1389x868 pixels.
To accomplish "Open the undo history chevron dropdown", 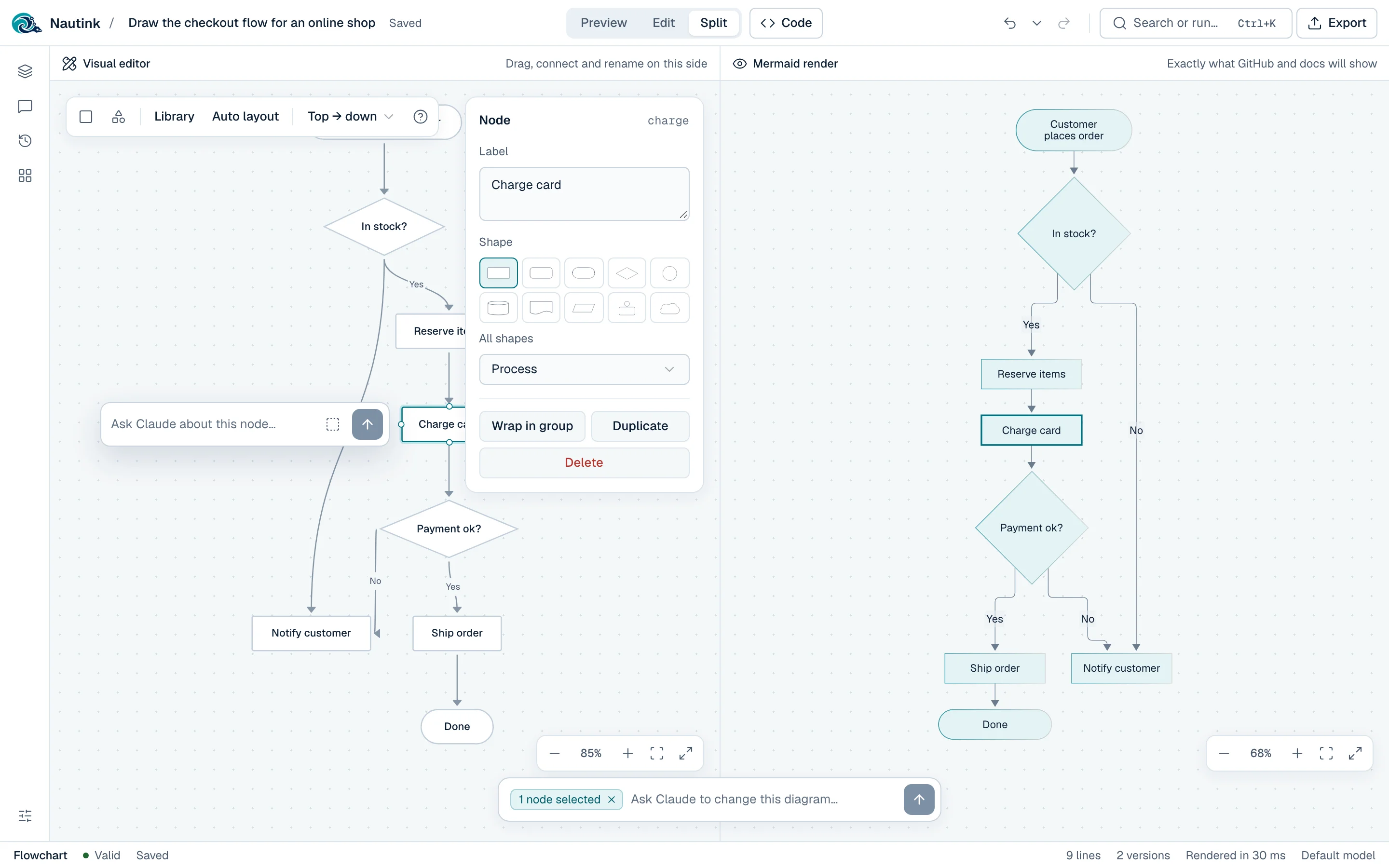I will pos(1036,23).
